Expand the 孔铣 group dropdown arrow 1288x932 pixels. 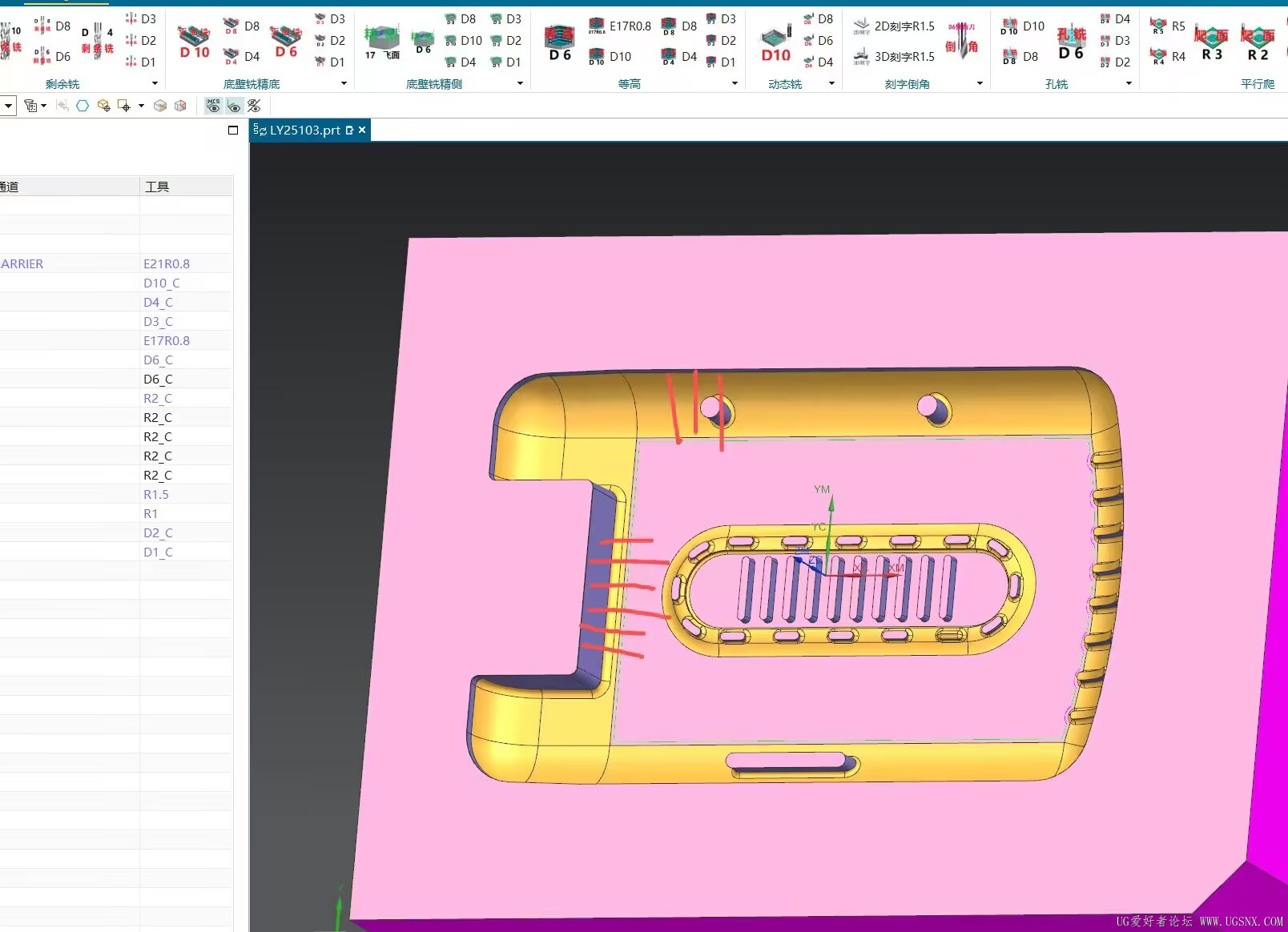(x=1129, y=83)
